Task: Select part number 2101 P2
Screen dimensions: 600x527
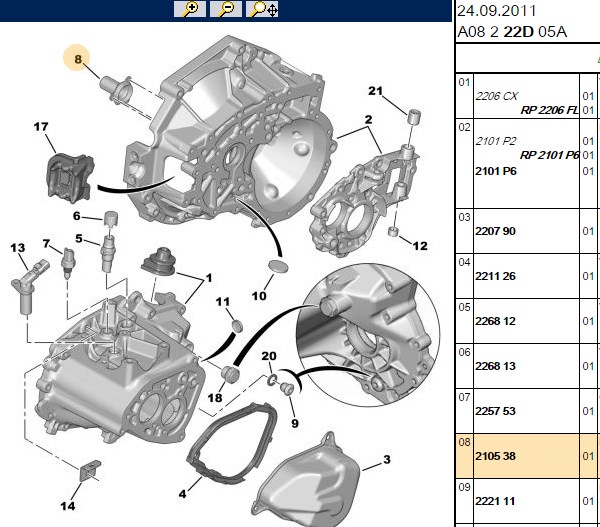Action: click(x=496, y=141)
